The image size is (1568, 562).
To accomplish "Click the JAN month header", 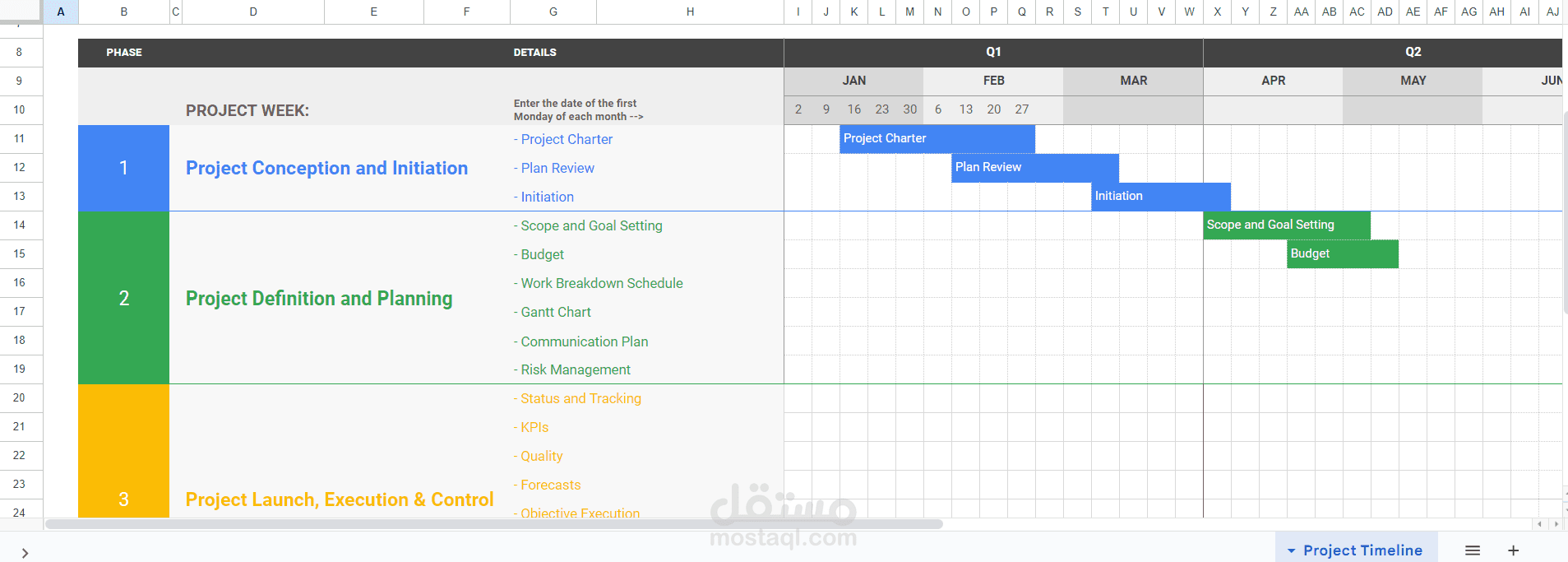I will coord(853,81).
